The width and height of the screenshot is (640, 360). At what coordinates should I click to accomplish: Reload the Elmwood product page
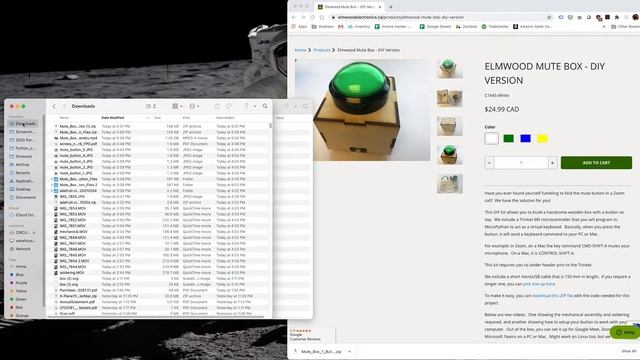(x=312, y=17)
